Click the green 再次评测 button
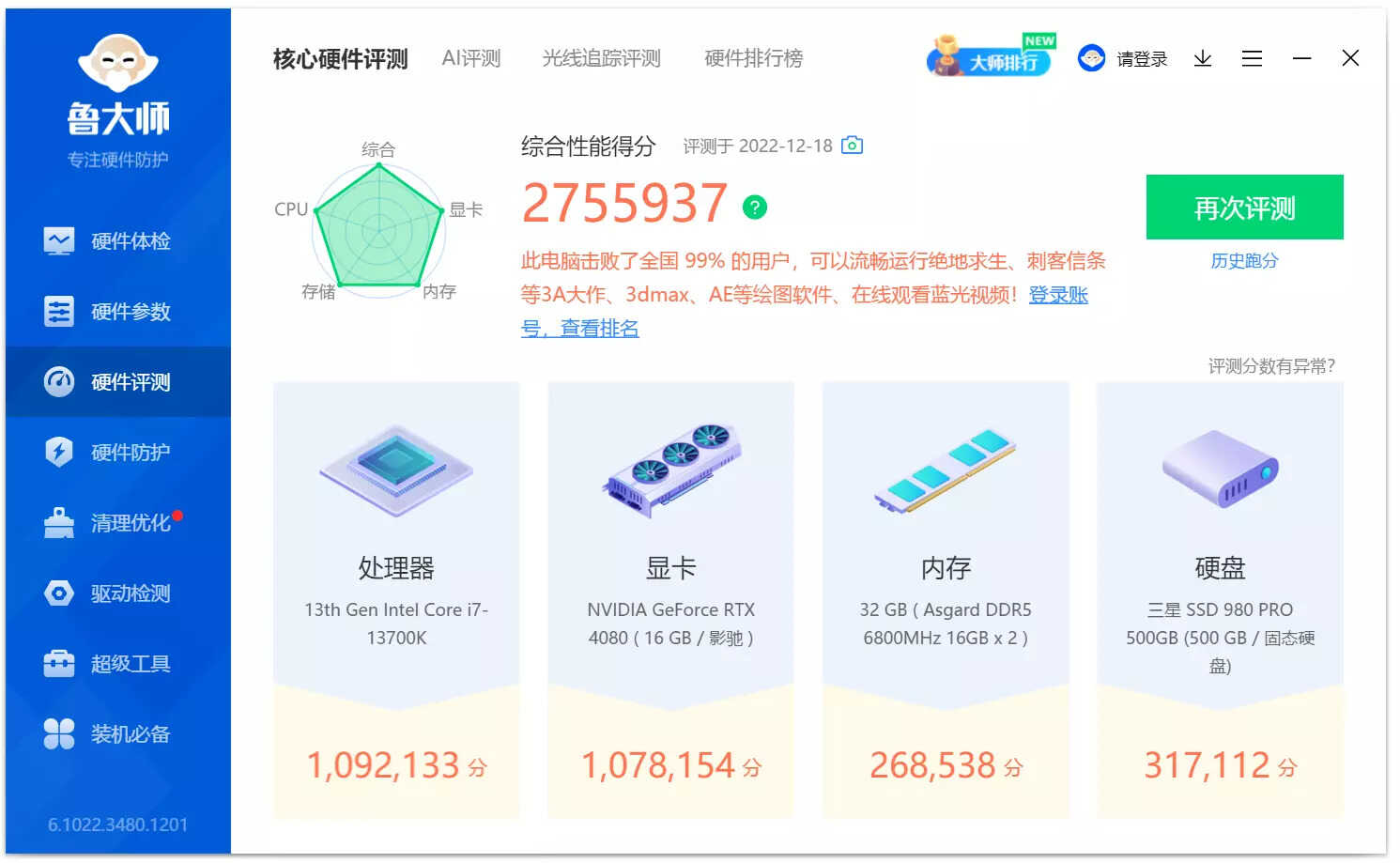Image resolution: width=1400 pixels, height=863 pixels. click(1244, 208)
